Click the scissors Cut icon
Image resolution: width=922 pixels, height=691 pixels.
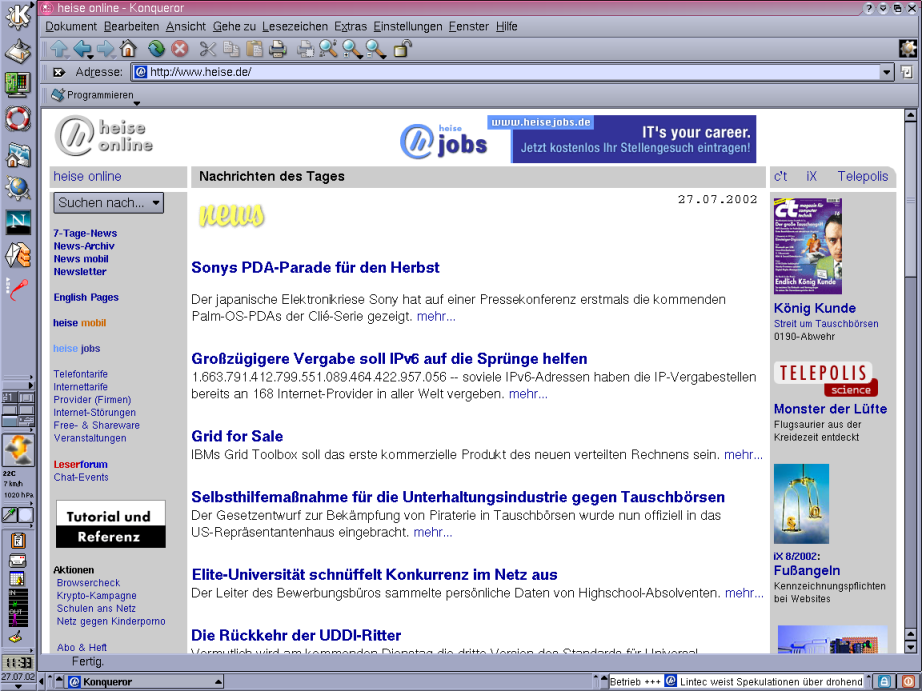click(x=207, y=48)
